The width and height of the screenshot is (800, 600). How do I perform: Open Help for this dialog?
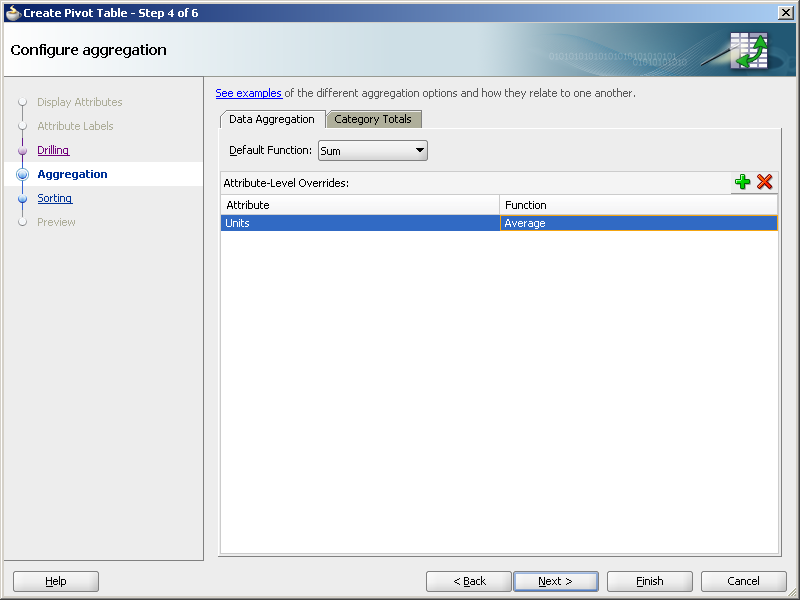coord(55,581)
